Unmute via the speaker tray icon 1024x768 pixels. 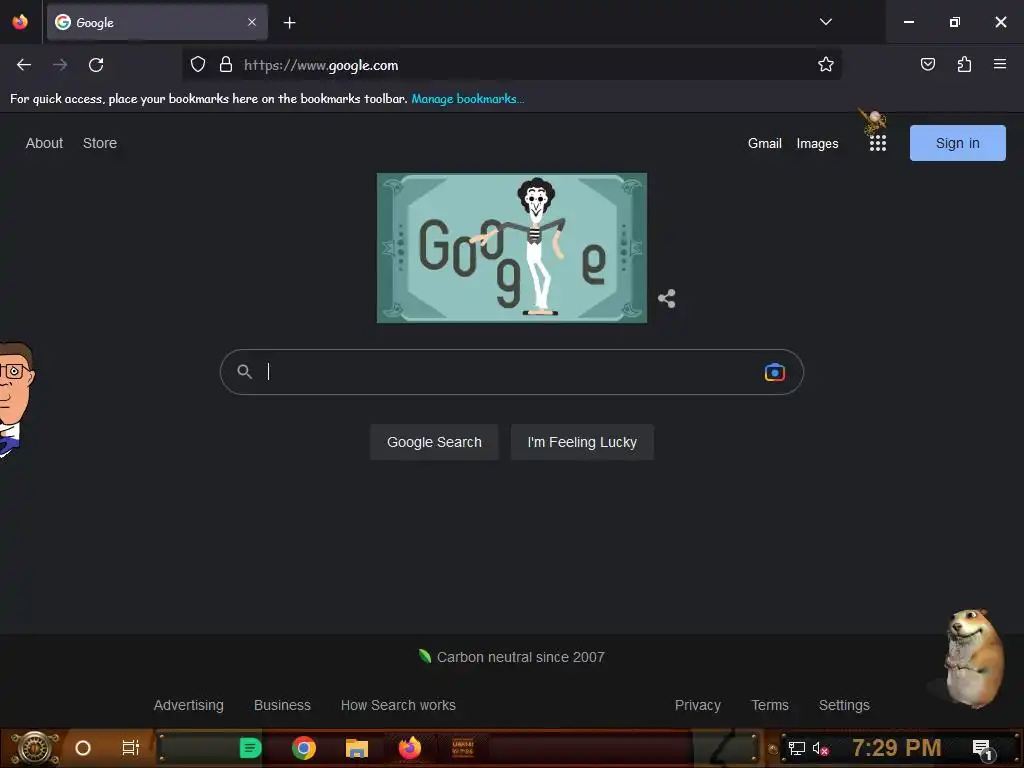tap(820, 748)
